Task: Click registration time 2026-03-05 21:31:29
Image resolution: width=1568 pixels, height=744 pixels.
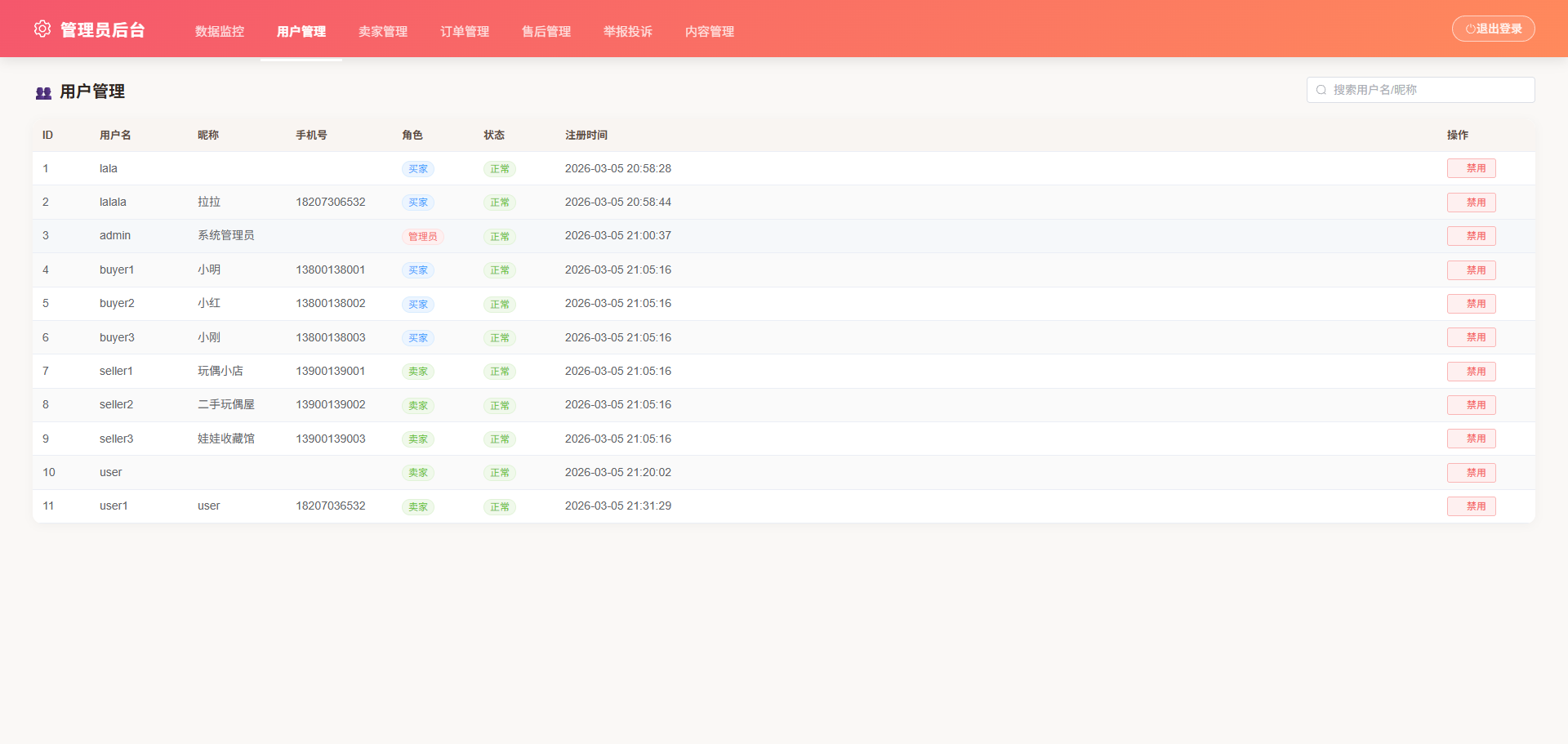Action: tap(618, 506)
